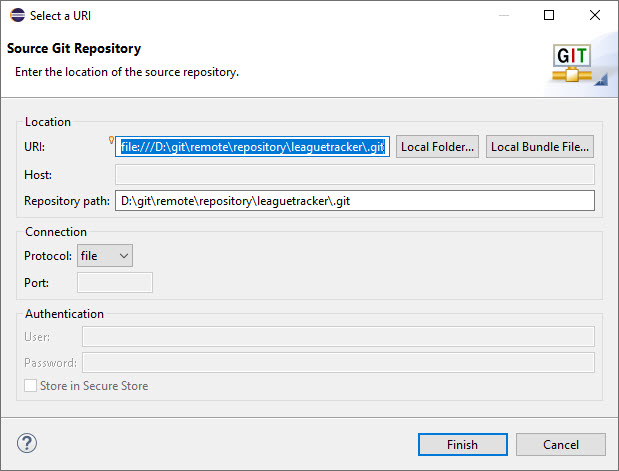Click the Port input field
619x471 pixels.
pos(115,282)
